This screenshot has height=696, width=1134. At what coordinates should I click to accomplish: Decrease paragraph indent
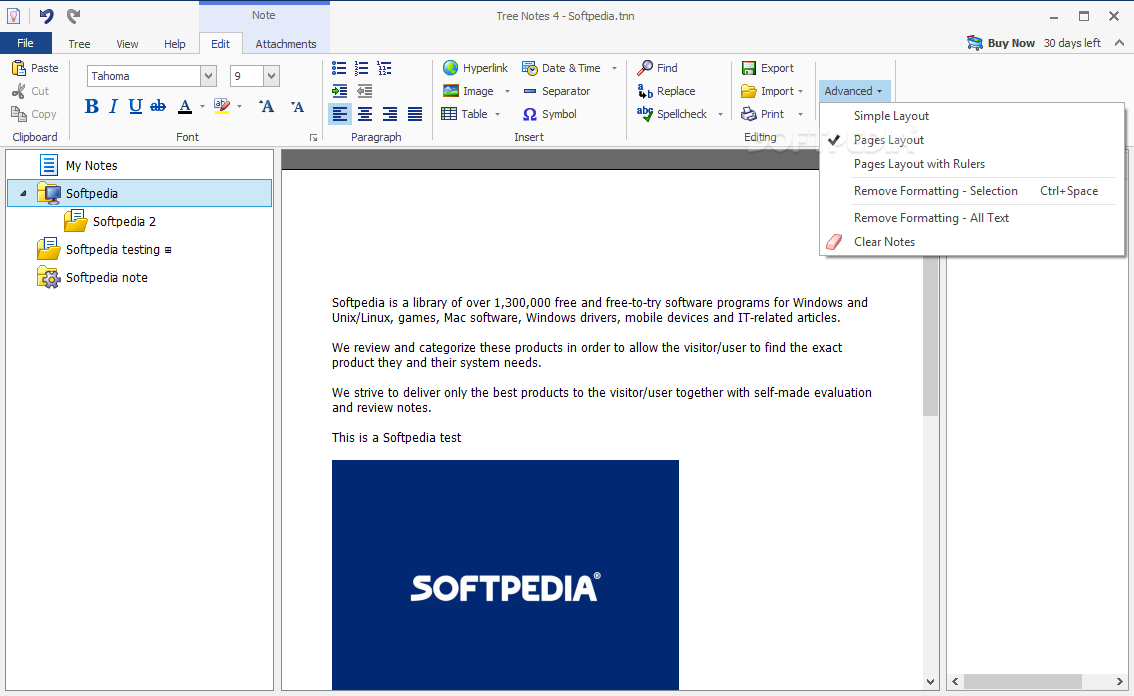(x=364, y=91)
